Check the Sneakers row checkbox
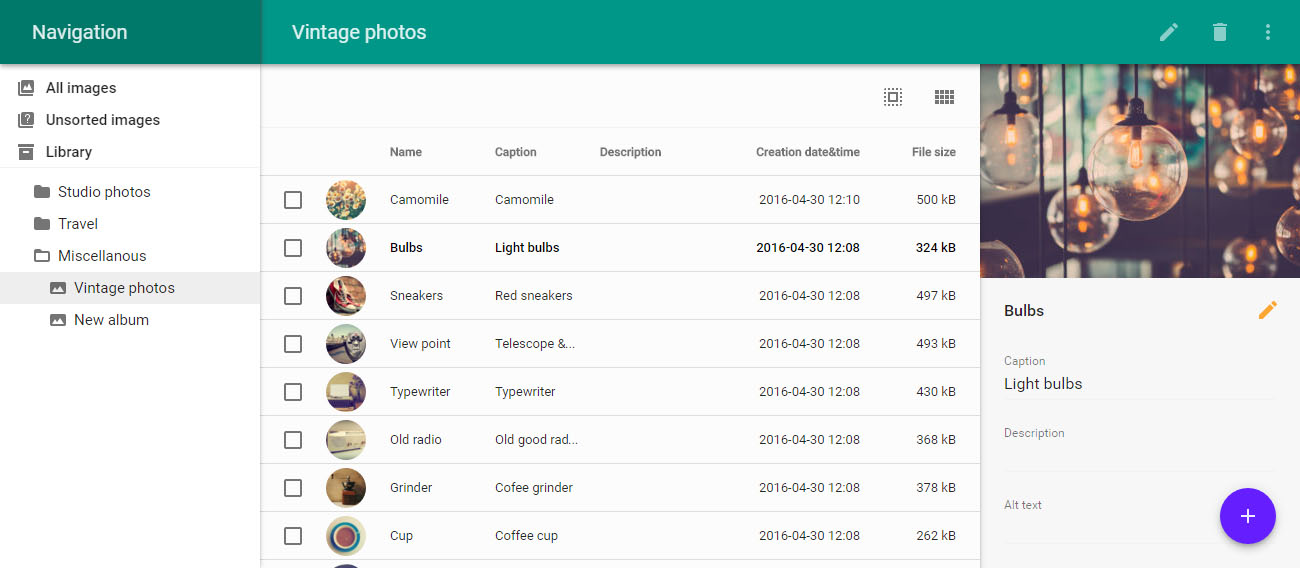Image resolution: width=1300 pixels, height=568 pixels. click(x=293, y=296)
